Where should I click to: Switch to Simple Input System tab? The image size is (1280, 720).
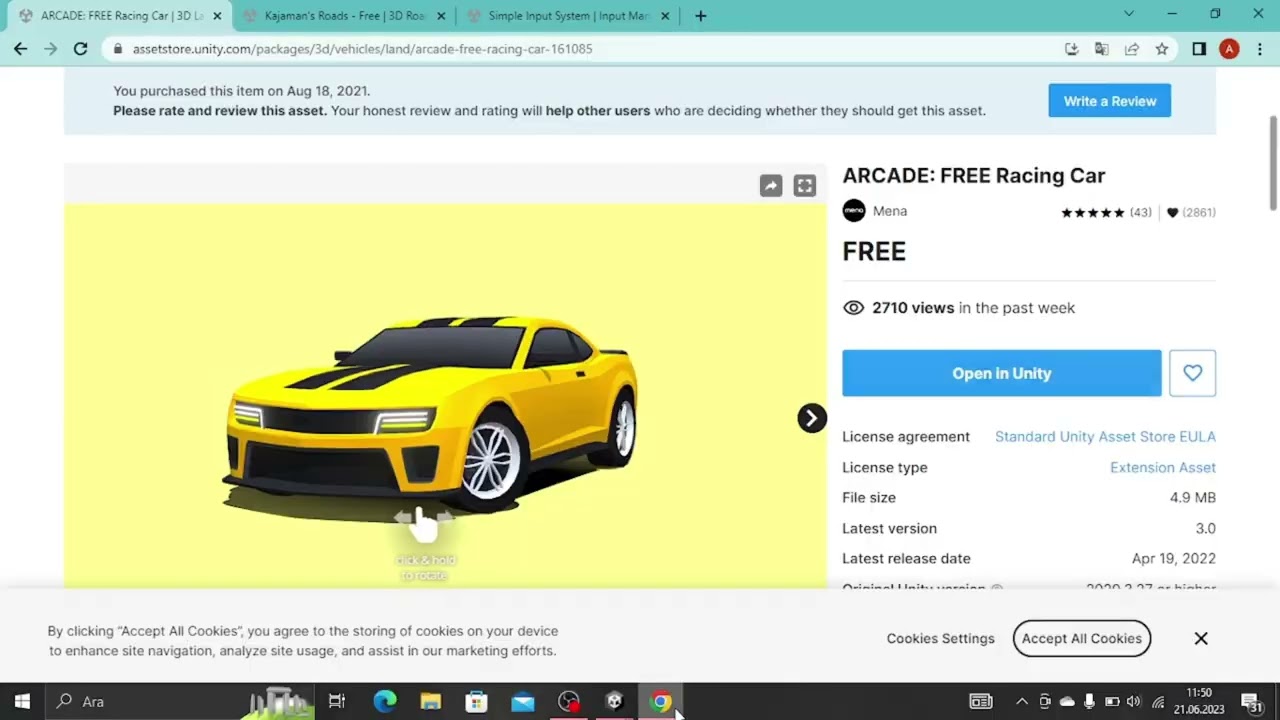click(x=568, y=16)
